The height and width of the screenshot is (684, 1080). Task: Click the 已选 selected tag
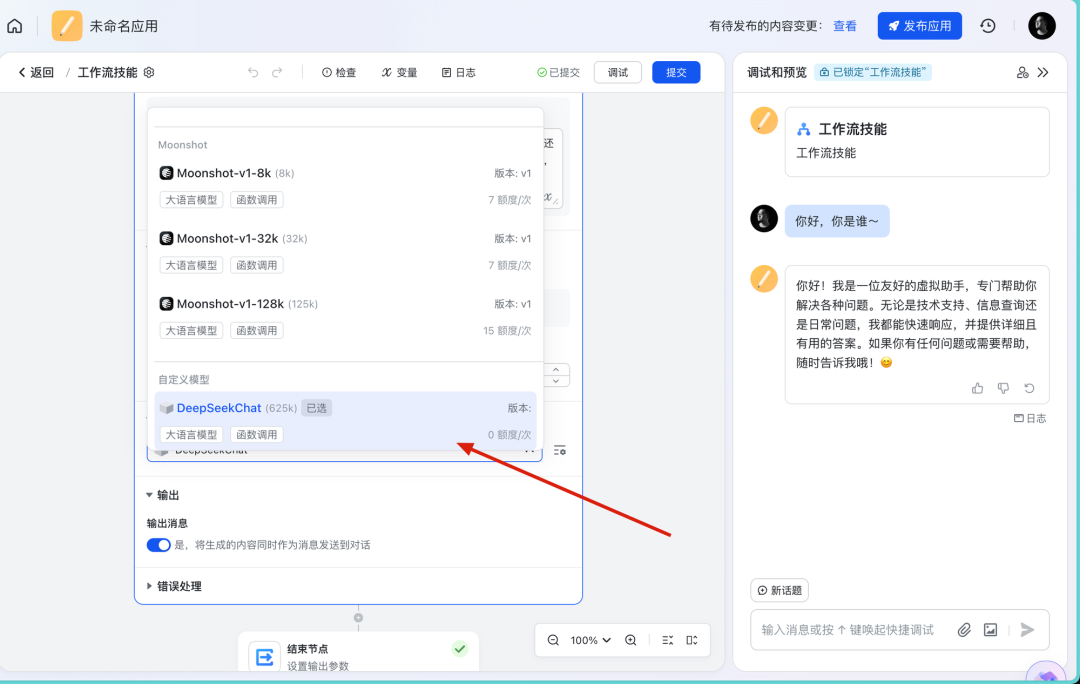317,408
